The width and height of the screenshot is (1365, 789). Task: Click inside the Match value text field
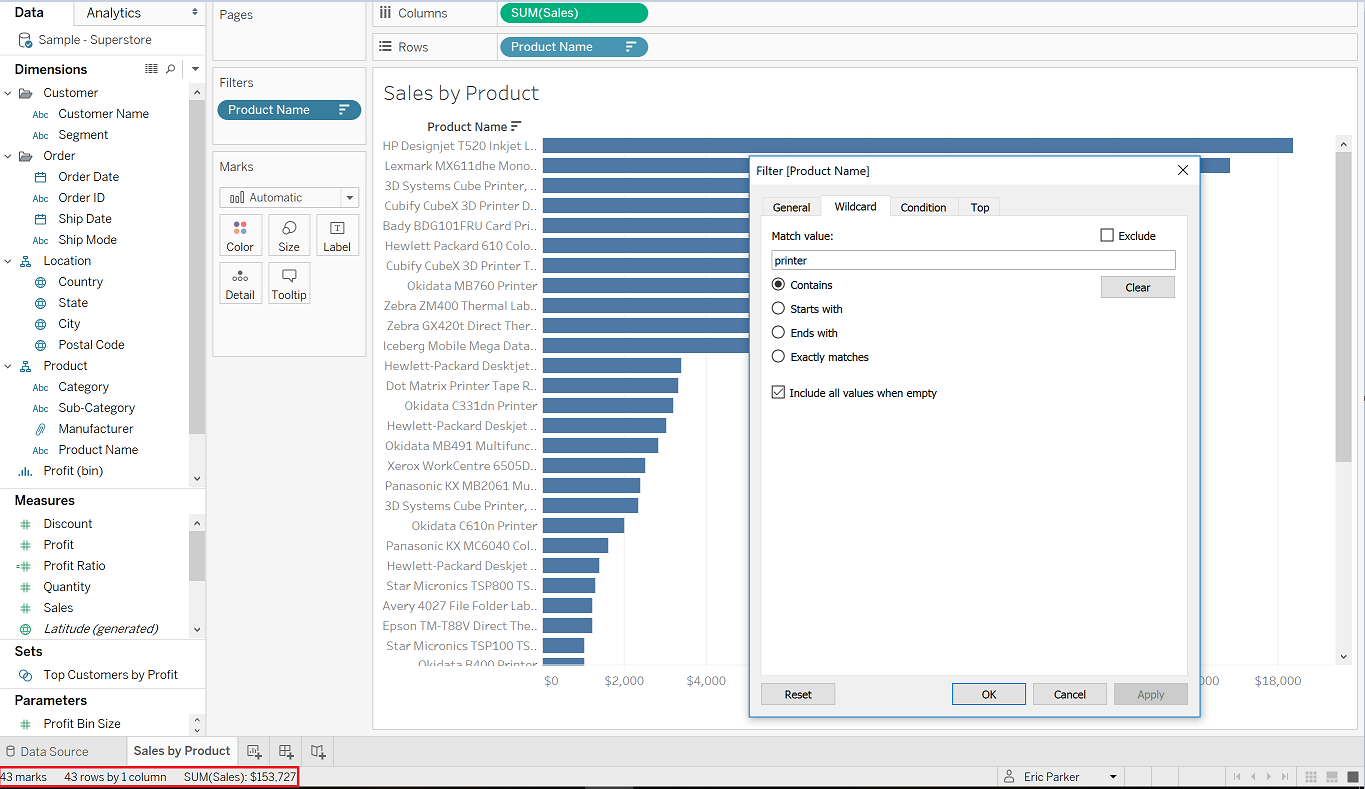(x=973, y=260)
